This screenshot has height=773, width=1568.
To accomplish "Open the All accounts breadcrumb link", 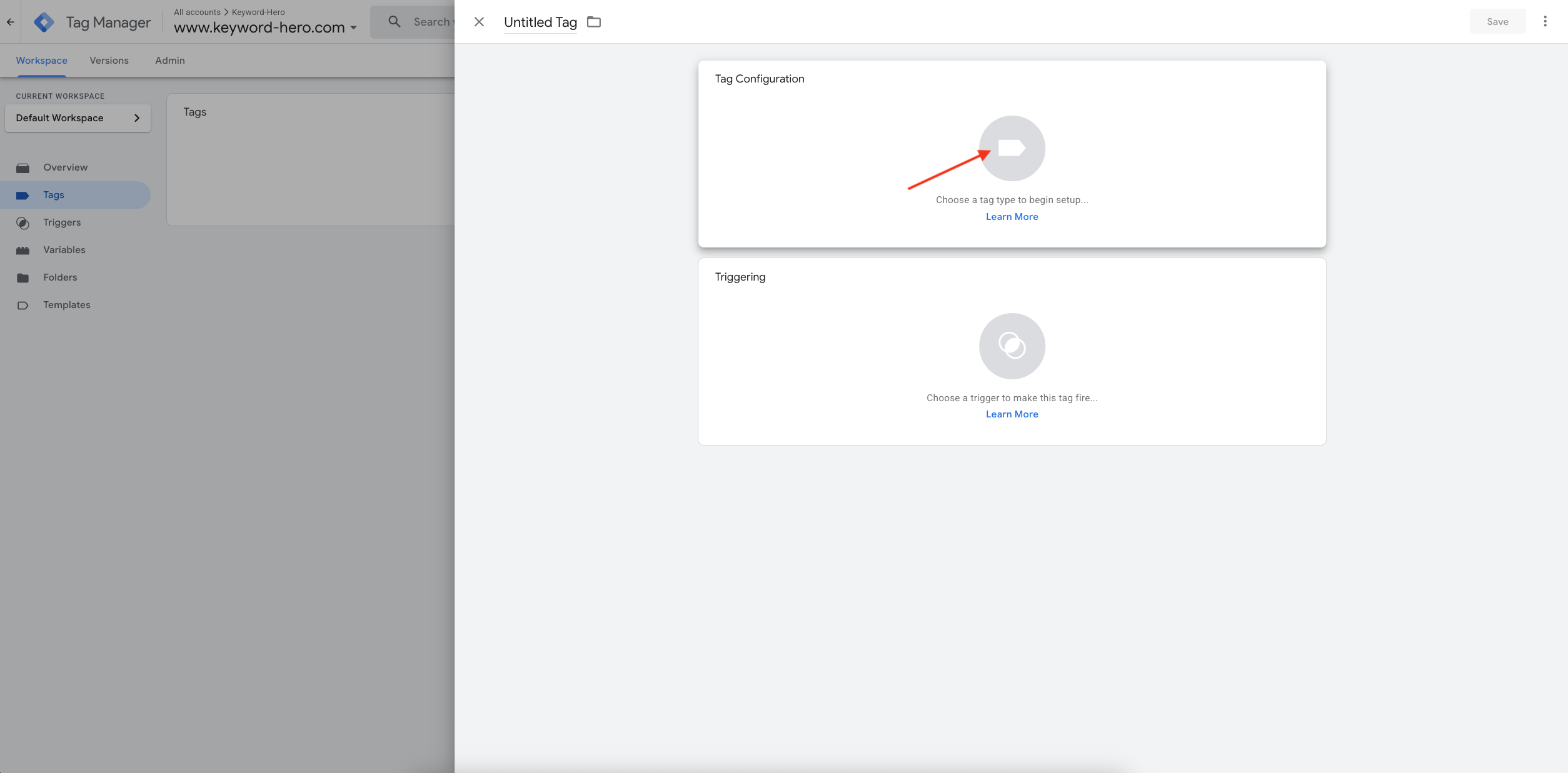I will (197, 12).
